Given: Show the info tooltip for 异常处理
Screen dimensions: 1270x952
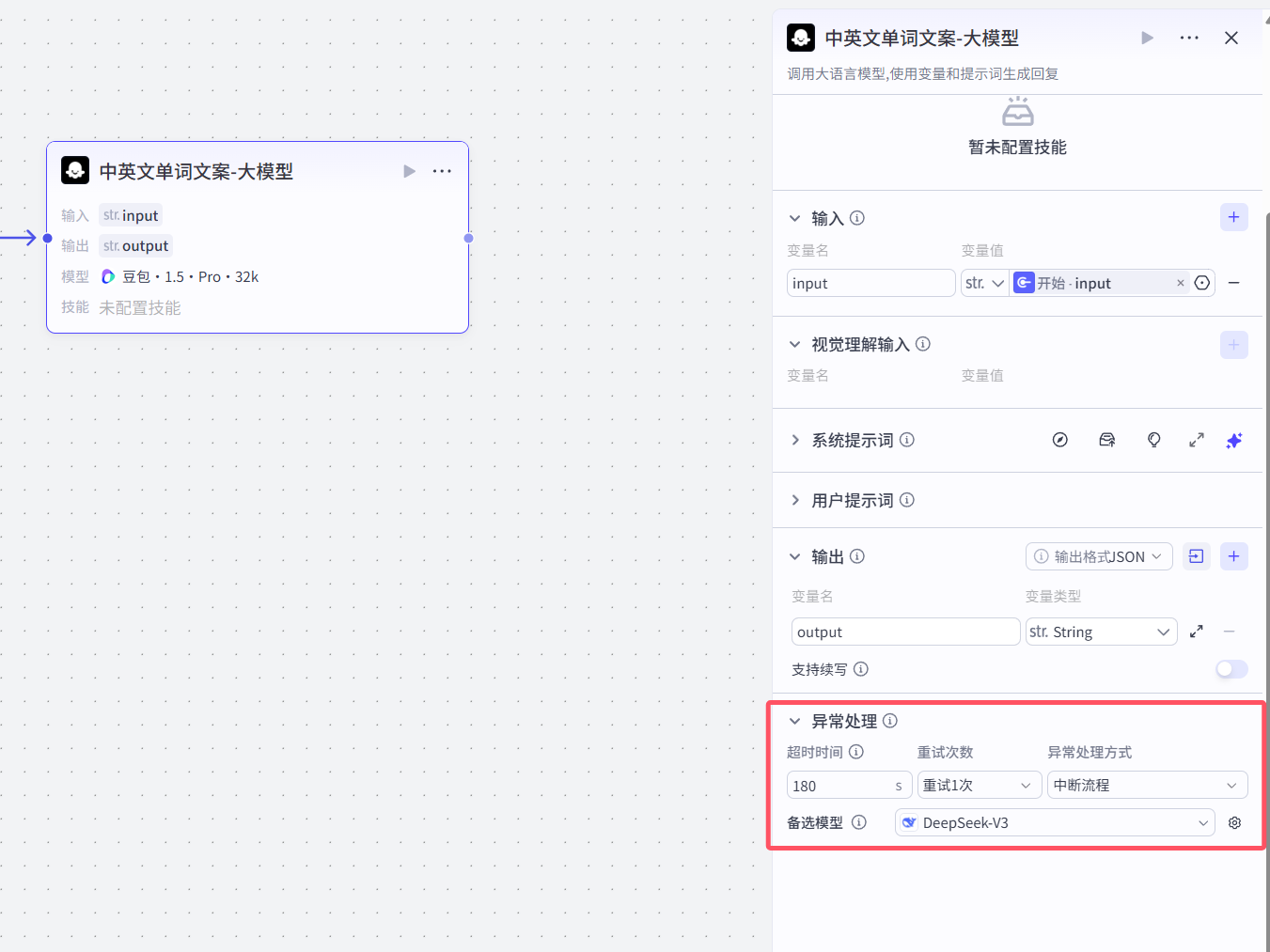Looking at the screenshot, I should point(890,721).
